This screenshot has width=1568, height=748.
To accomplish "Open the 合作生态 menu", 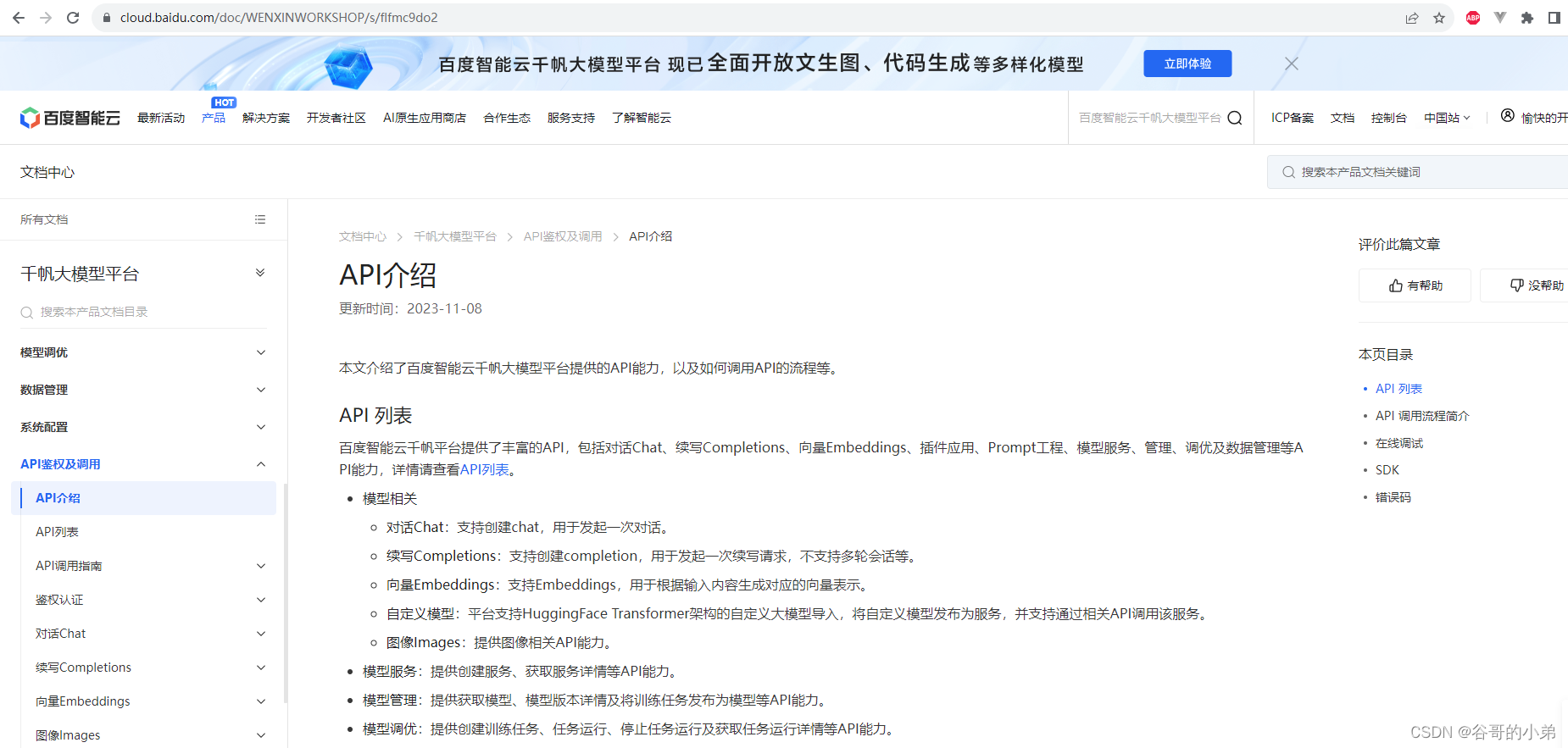I will click(507, 118).
